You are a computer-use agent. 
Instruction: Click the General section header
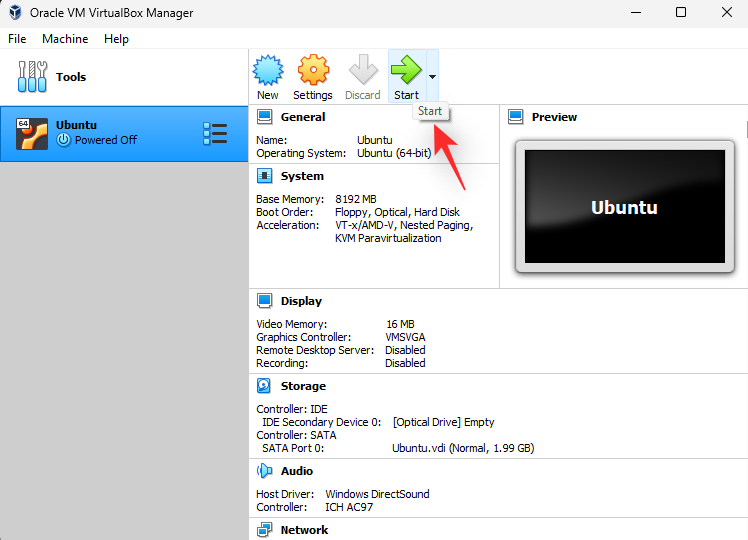pyautogui.click(x=302, y=117)
